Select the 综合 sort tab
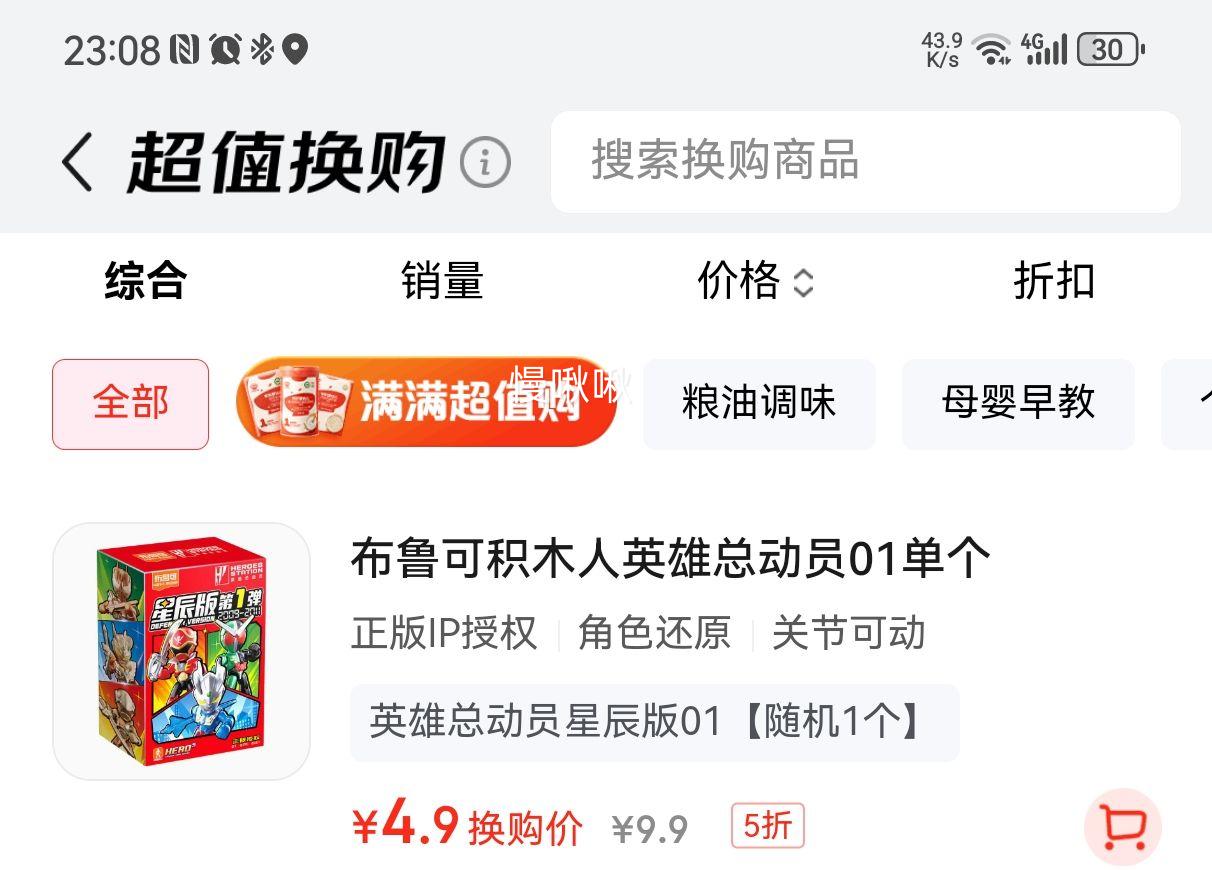The height and width of the screenshot is (870, 1212). point(146,281)
